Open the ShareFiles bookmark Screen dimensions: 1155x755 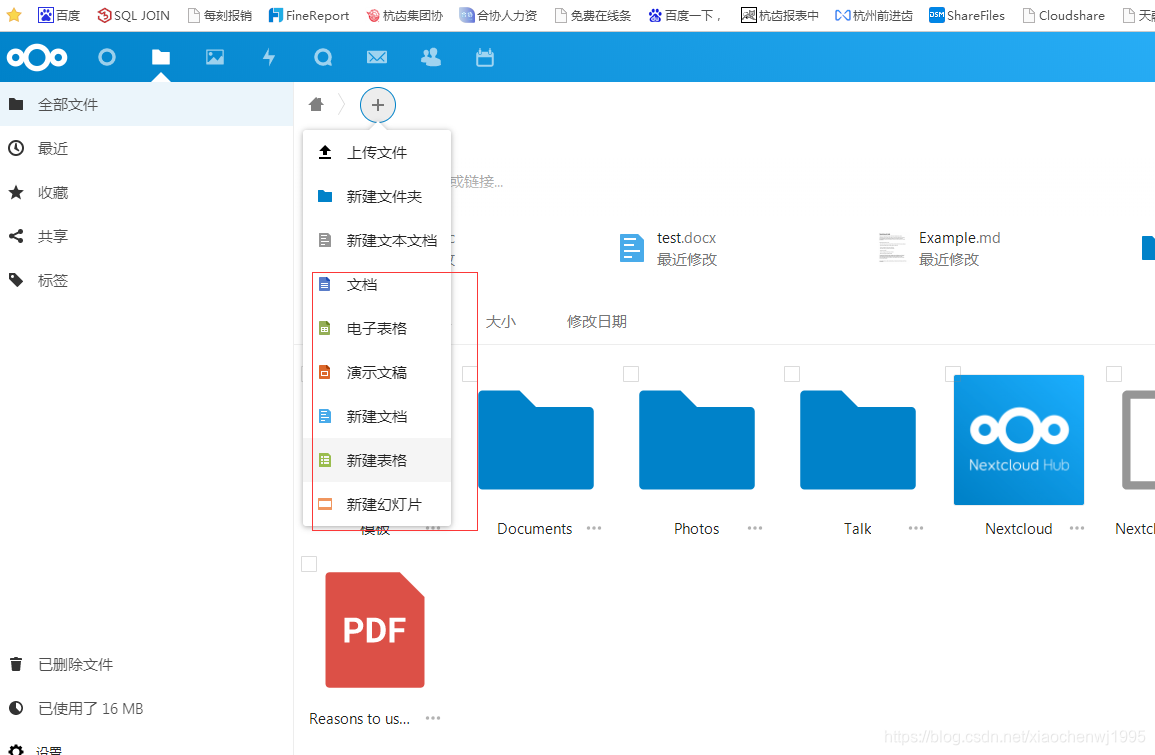click(x=966, y=15)
